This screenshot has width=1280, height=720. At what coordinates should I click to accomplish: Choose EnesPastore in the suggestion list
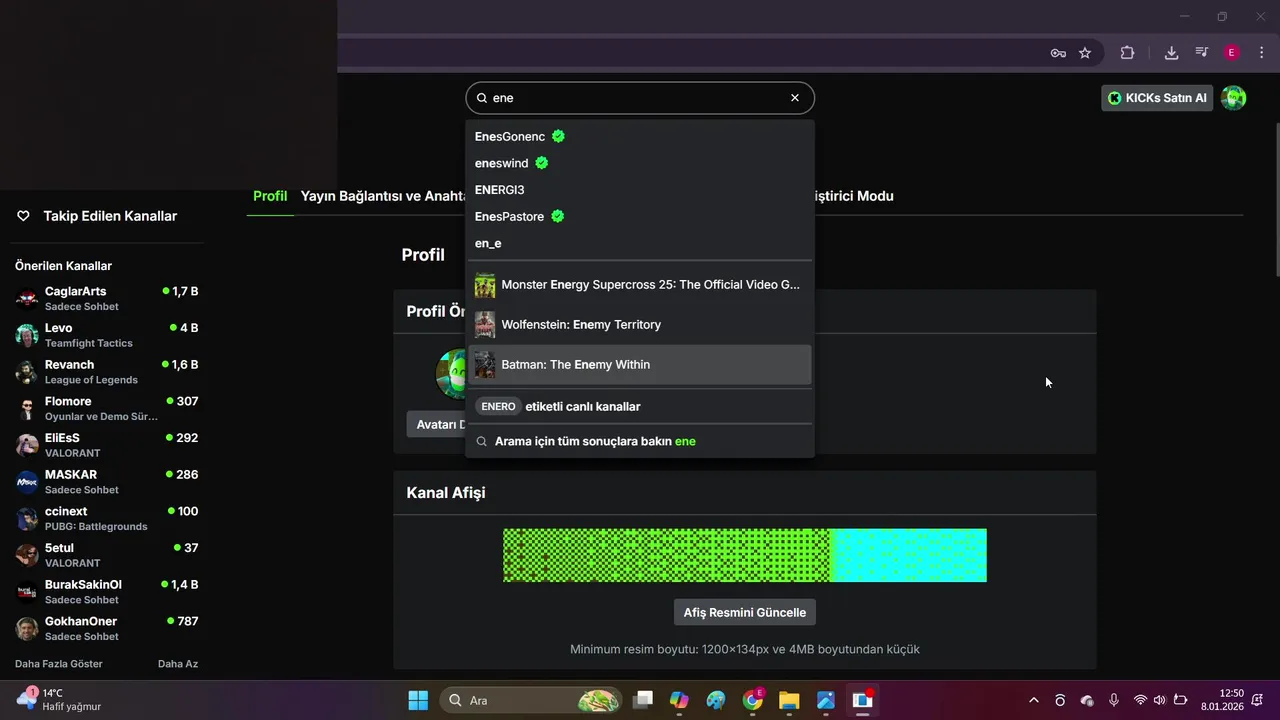[x=640, y=216]
